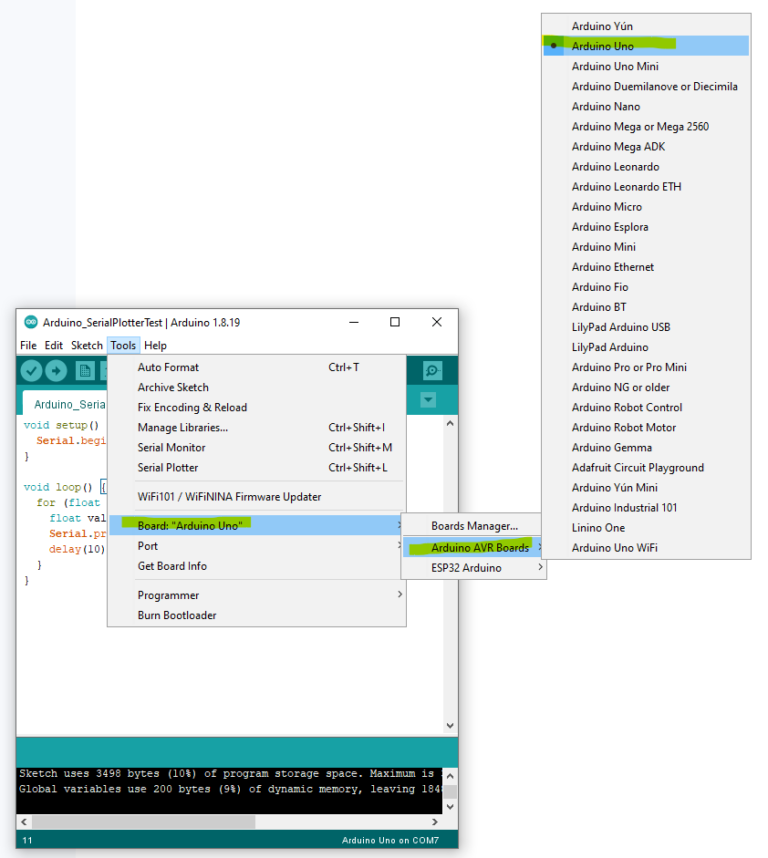Click the Verify sketch checkmark icon

click(x=31, y=371)
